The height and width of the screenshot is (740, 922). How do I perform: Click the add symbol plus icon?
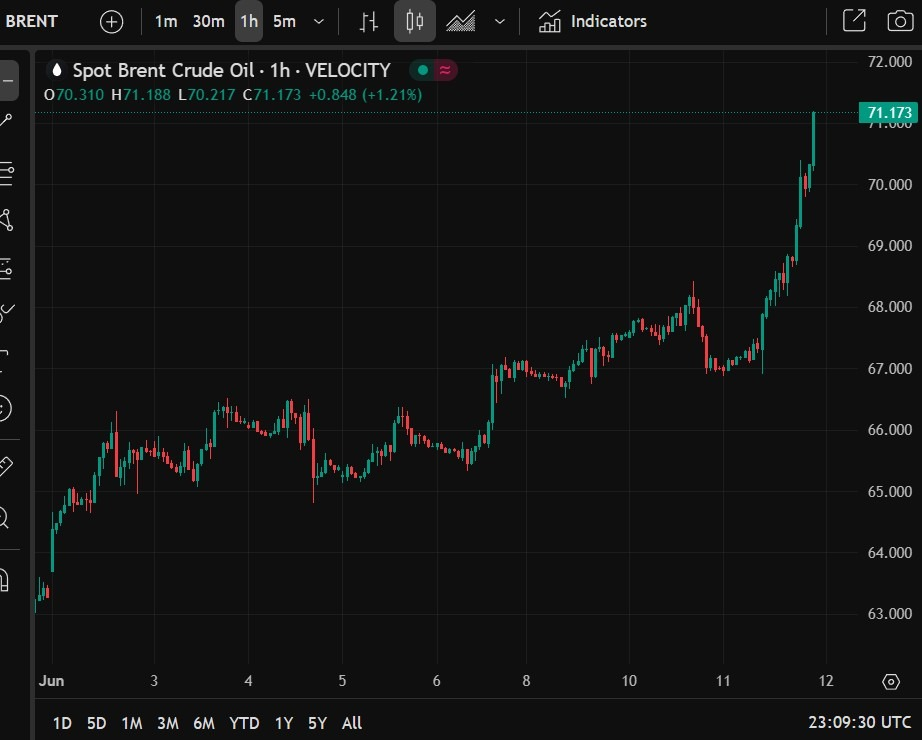coord(111,22)
